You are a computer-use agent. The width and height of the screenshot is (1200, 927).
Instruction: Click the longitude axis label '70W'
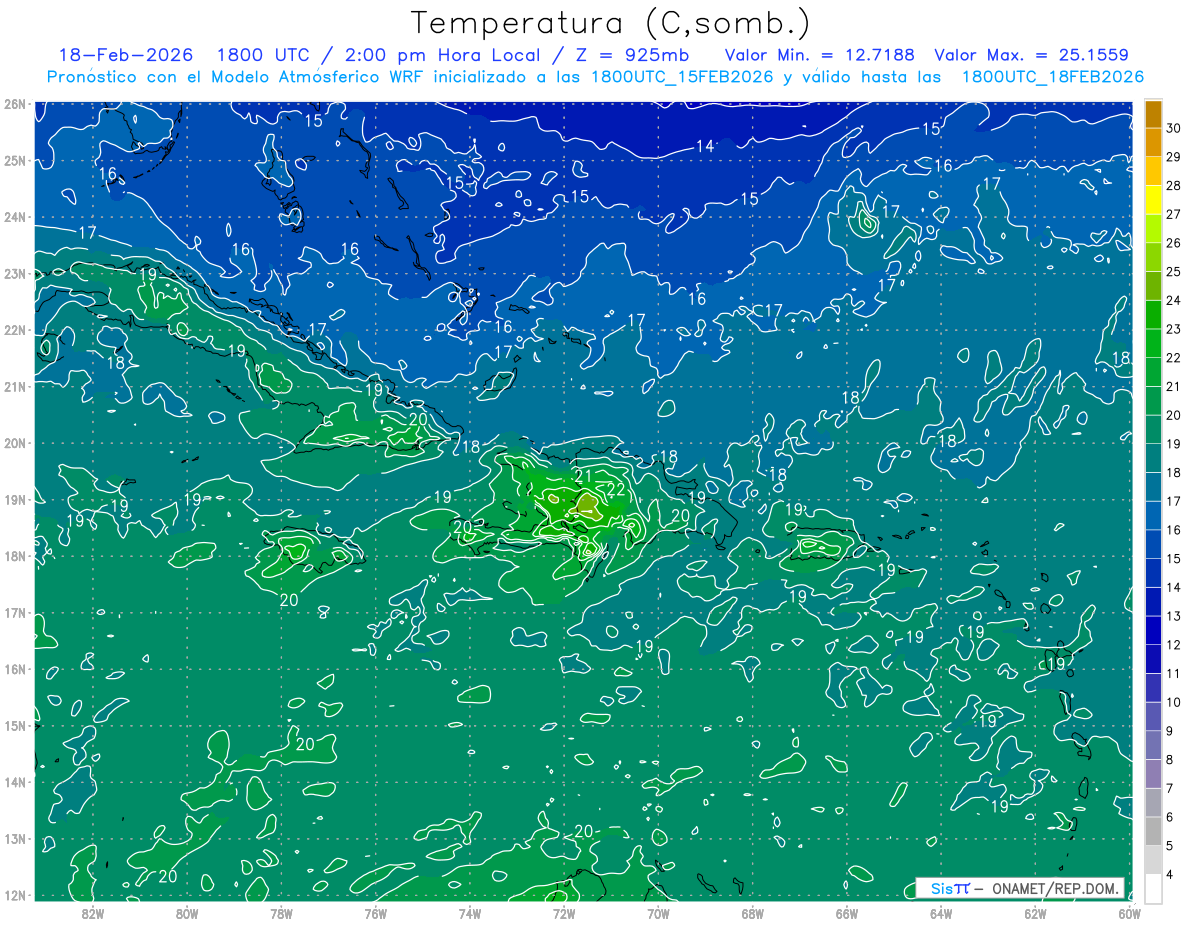tap(658, 913)
